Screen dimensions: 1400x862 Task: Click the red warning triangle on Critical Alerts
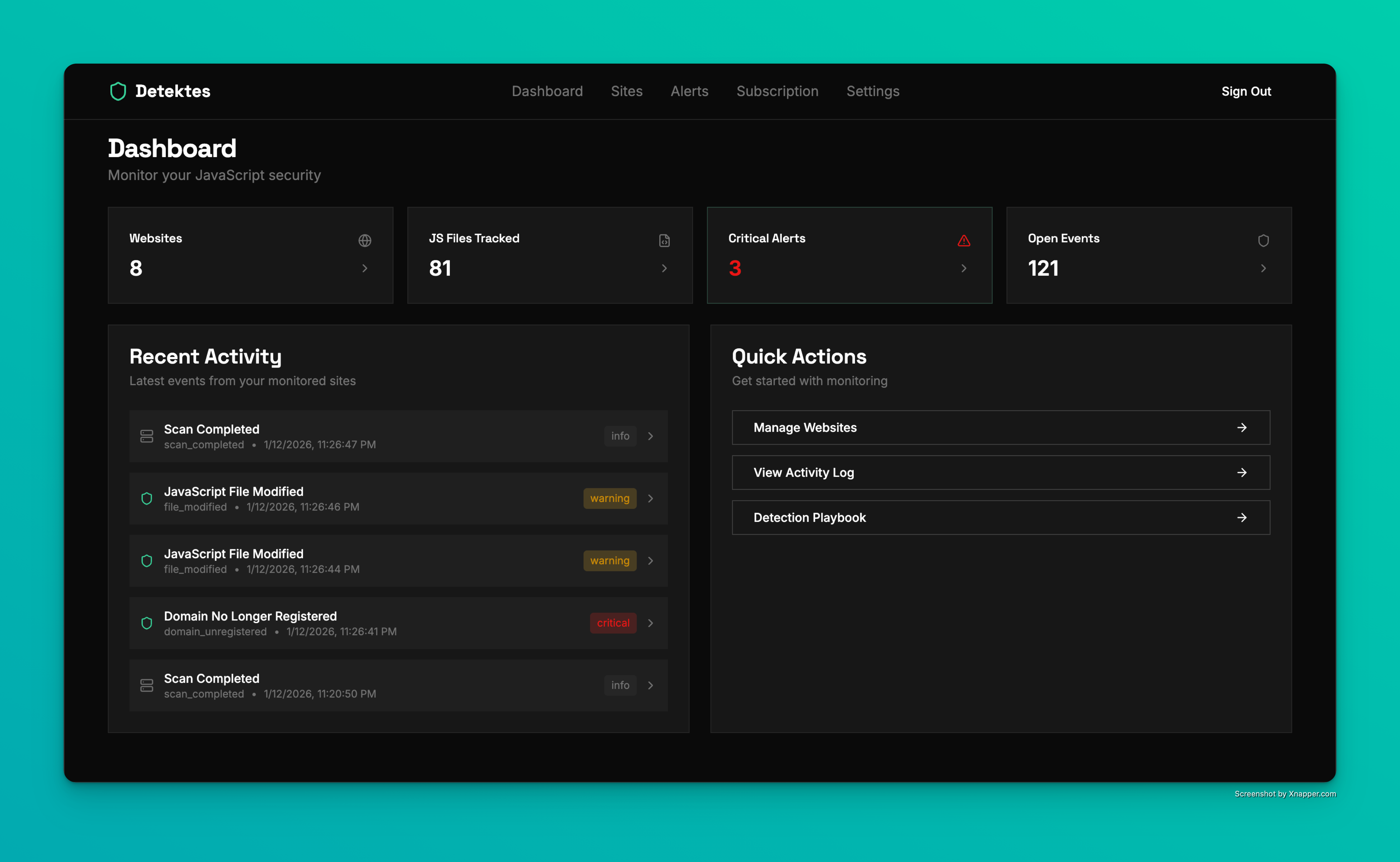964,240
